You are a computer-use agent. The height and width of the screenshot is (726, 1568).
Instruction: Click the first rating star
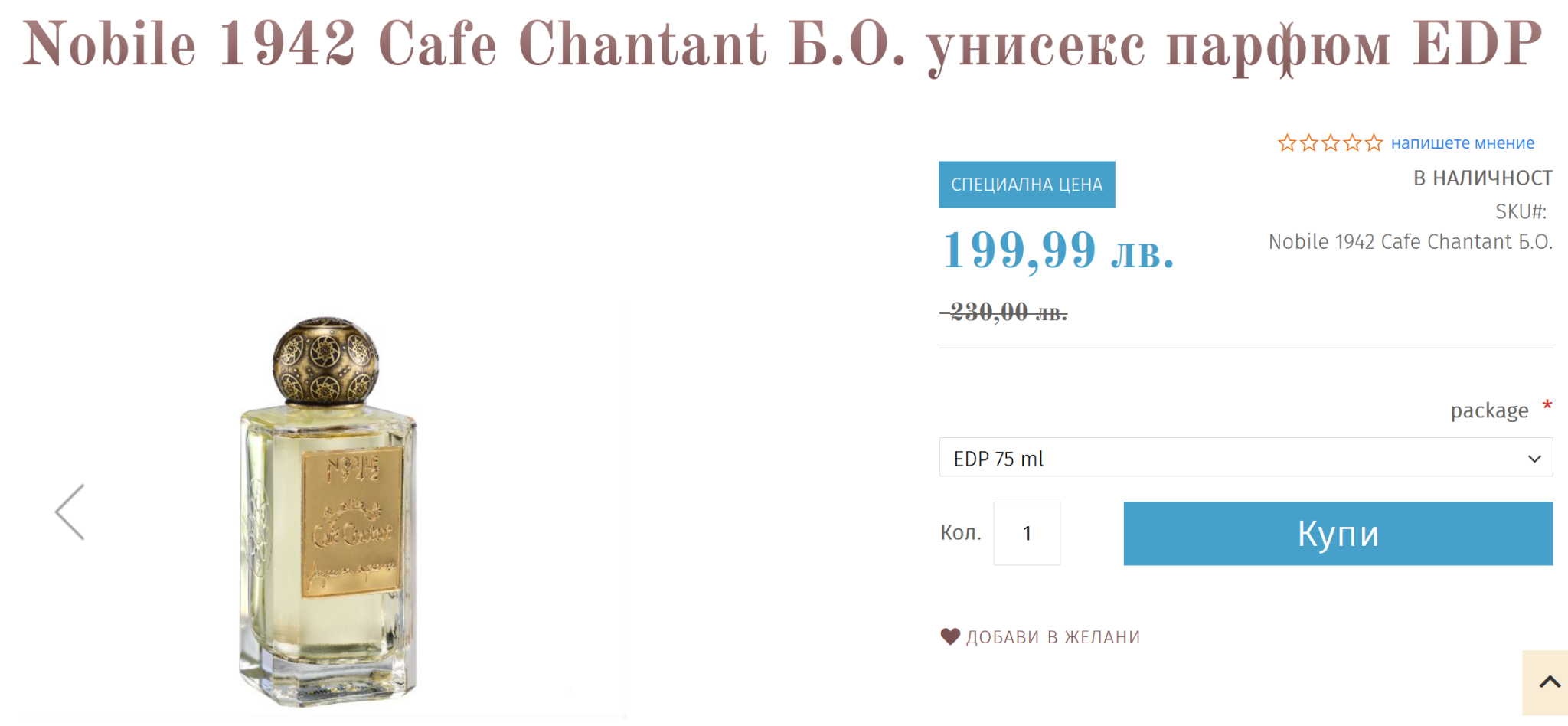pyautogui.click(x=1287, y=143)
